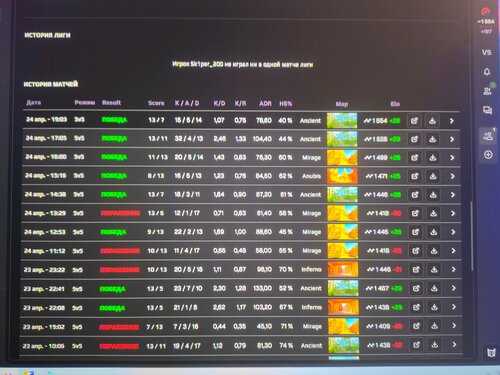Sort by the Score column header
This screenshot has height=375, width=500.
[x=156, y=103]
